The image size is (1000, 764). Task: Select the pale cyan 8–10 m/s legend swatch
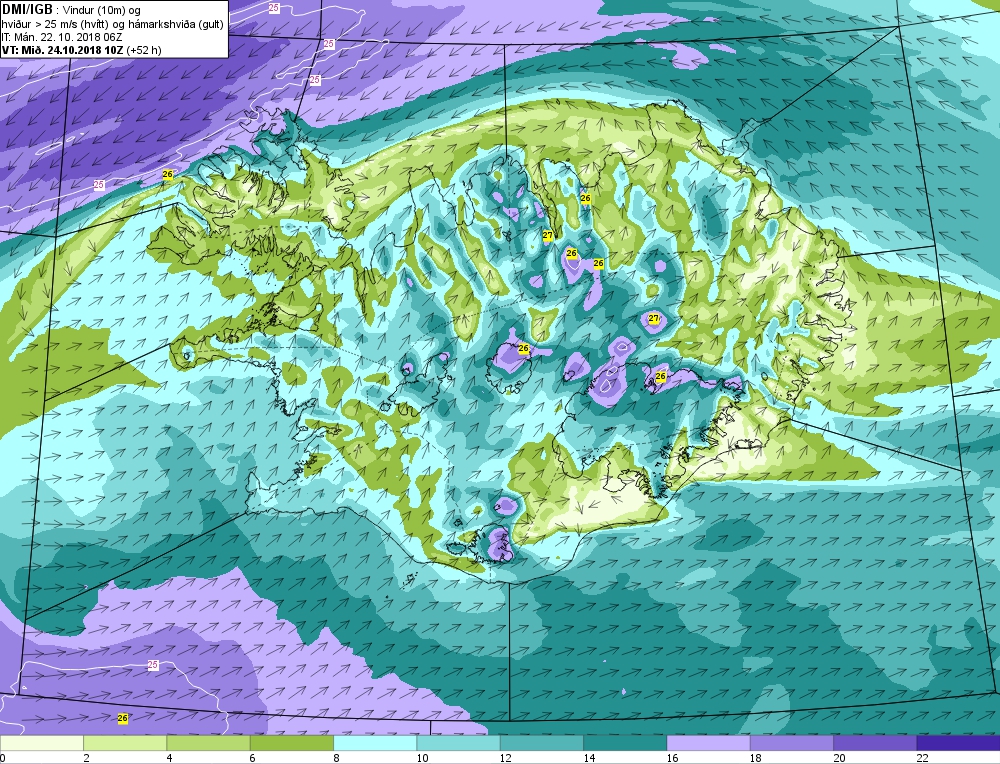click(375, 743)
